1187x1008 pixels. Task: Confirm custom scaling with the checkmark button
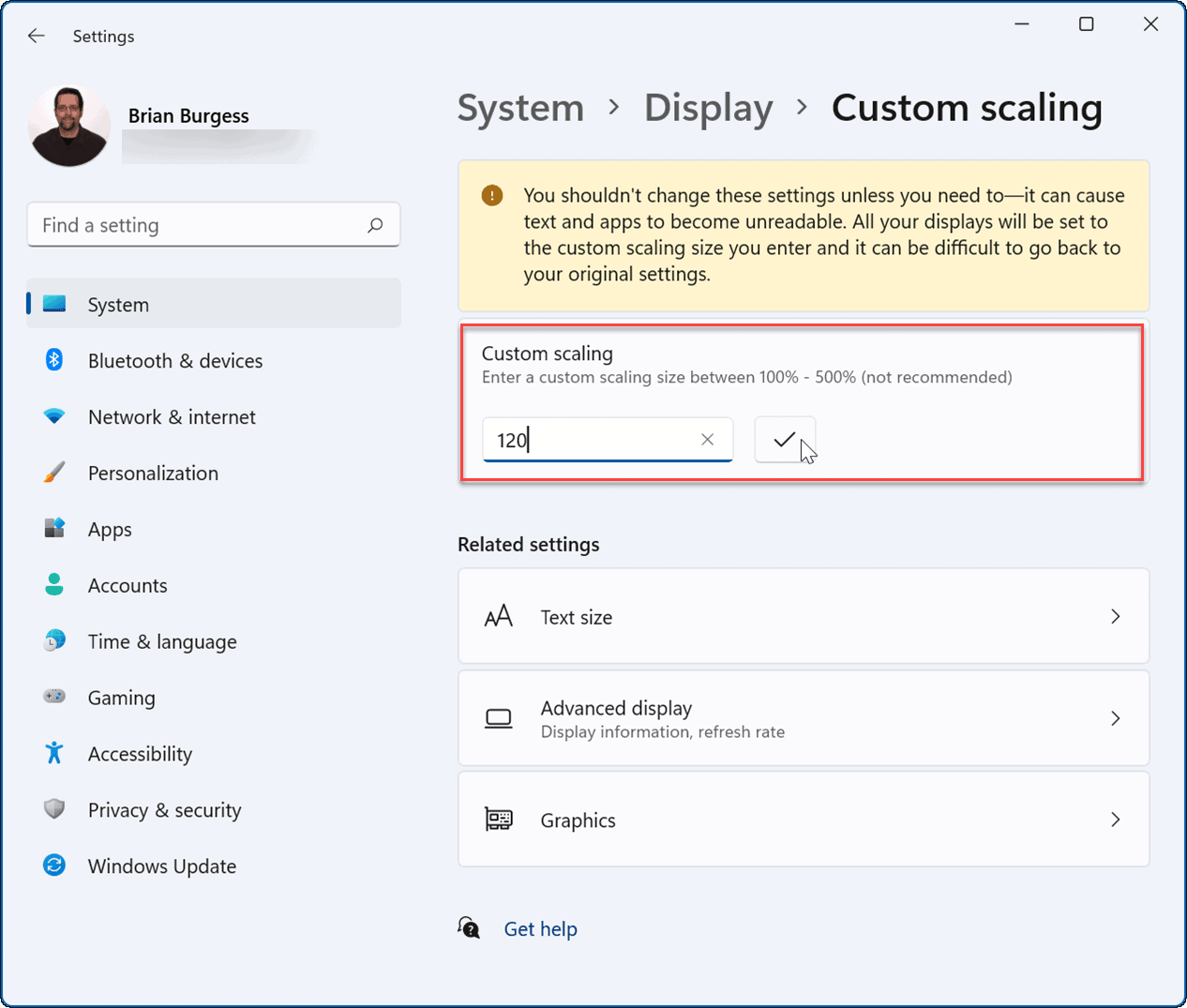[785, 439]
